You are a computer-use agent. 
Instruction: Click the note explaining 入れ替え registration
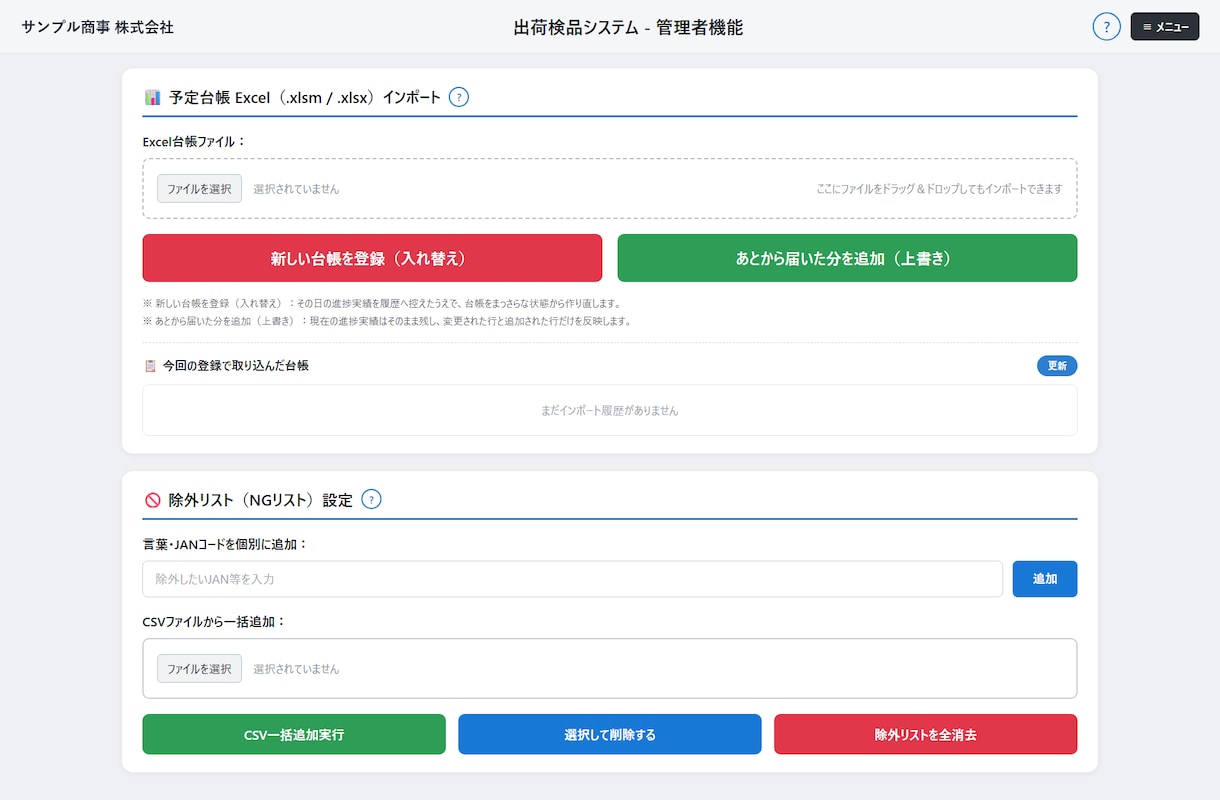pyautogui.click(x=382, y=303)
